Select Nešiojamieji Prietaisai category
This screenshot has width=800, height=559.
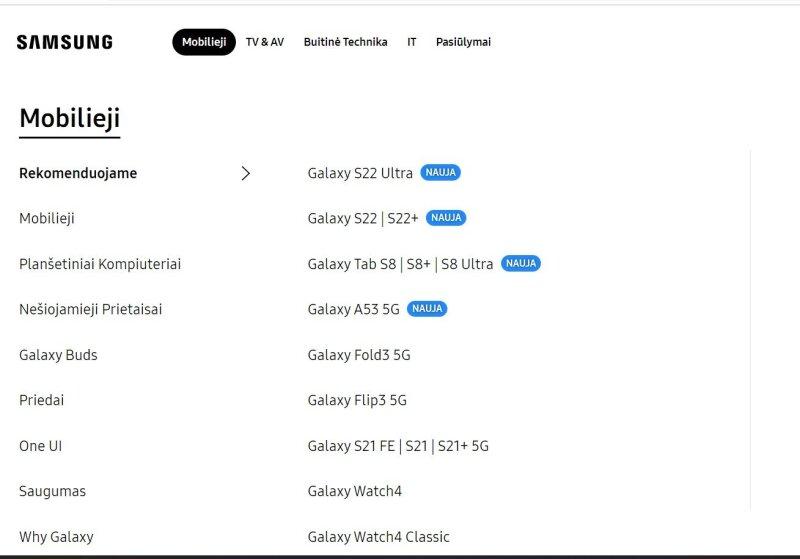click(x=90, y=309)
